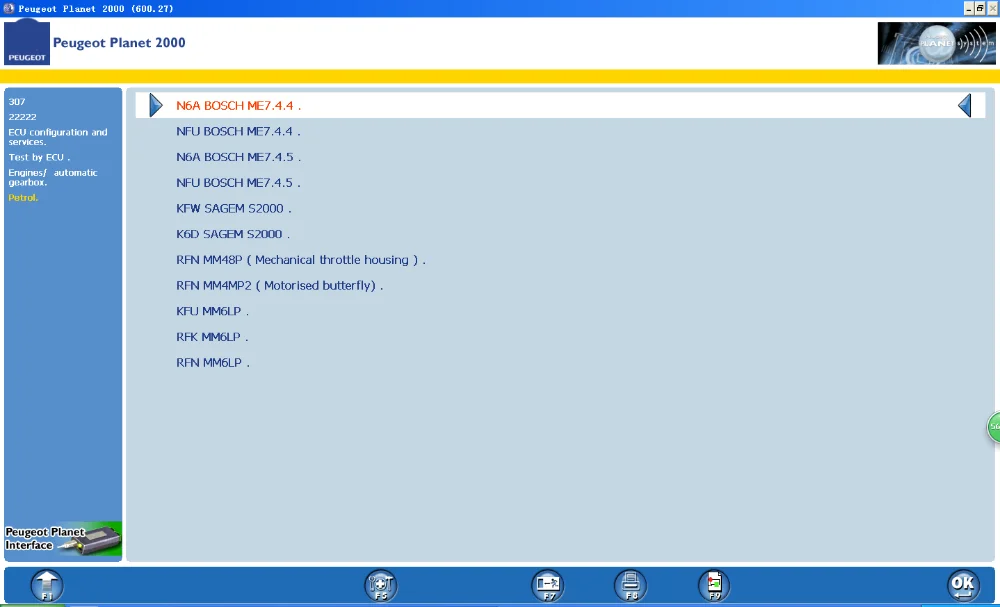Click 22222 in the sidebar
This screenshot has width=1000, height=607.
[22, 117]
